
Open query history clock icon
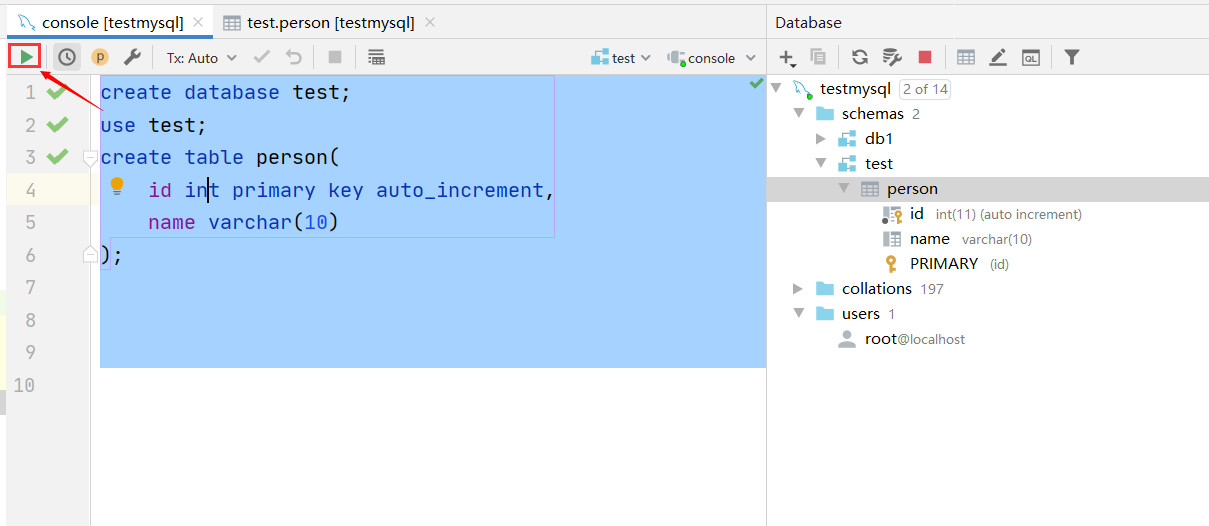(66, 57)
